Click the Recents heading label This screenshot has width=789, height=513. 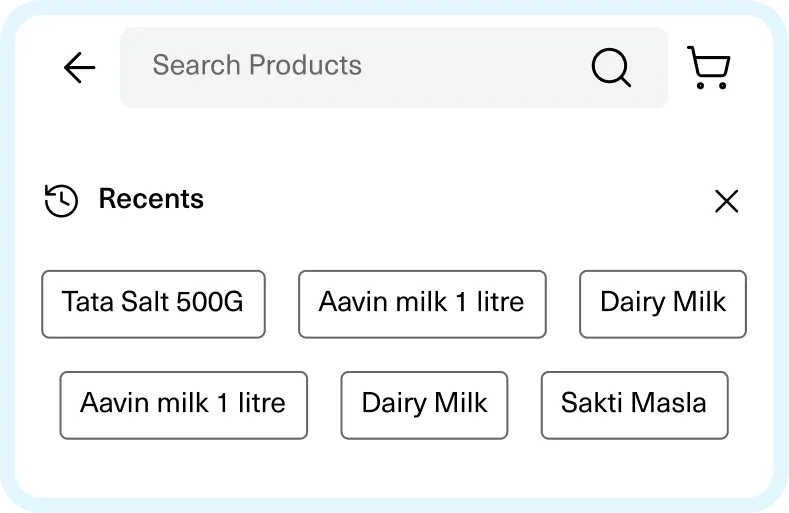[x=151, y=199]
